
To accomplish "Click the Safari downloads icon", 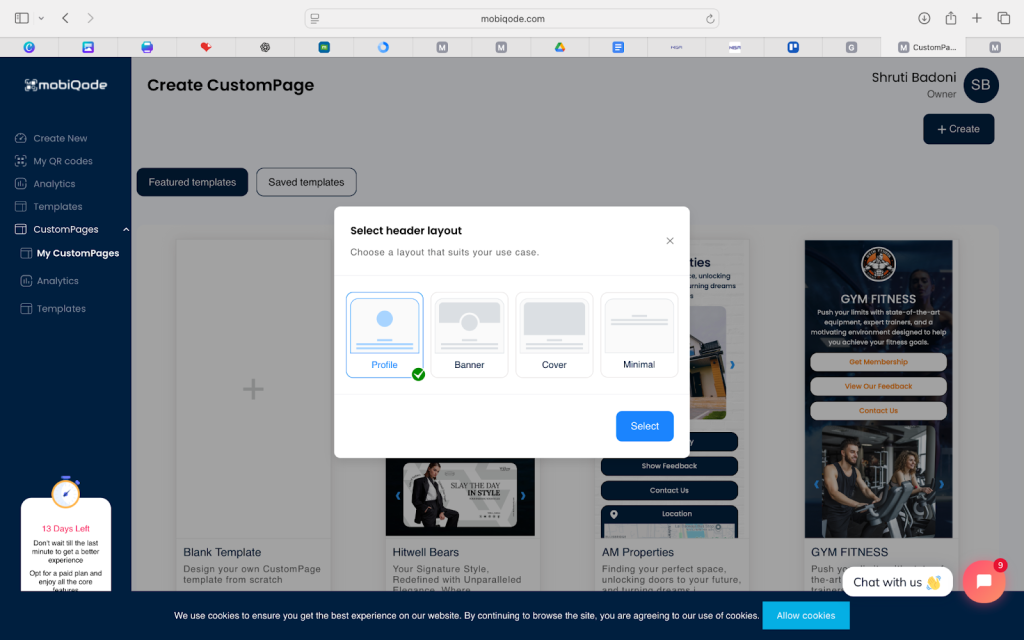I will pos(924,18).
